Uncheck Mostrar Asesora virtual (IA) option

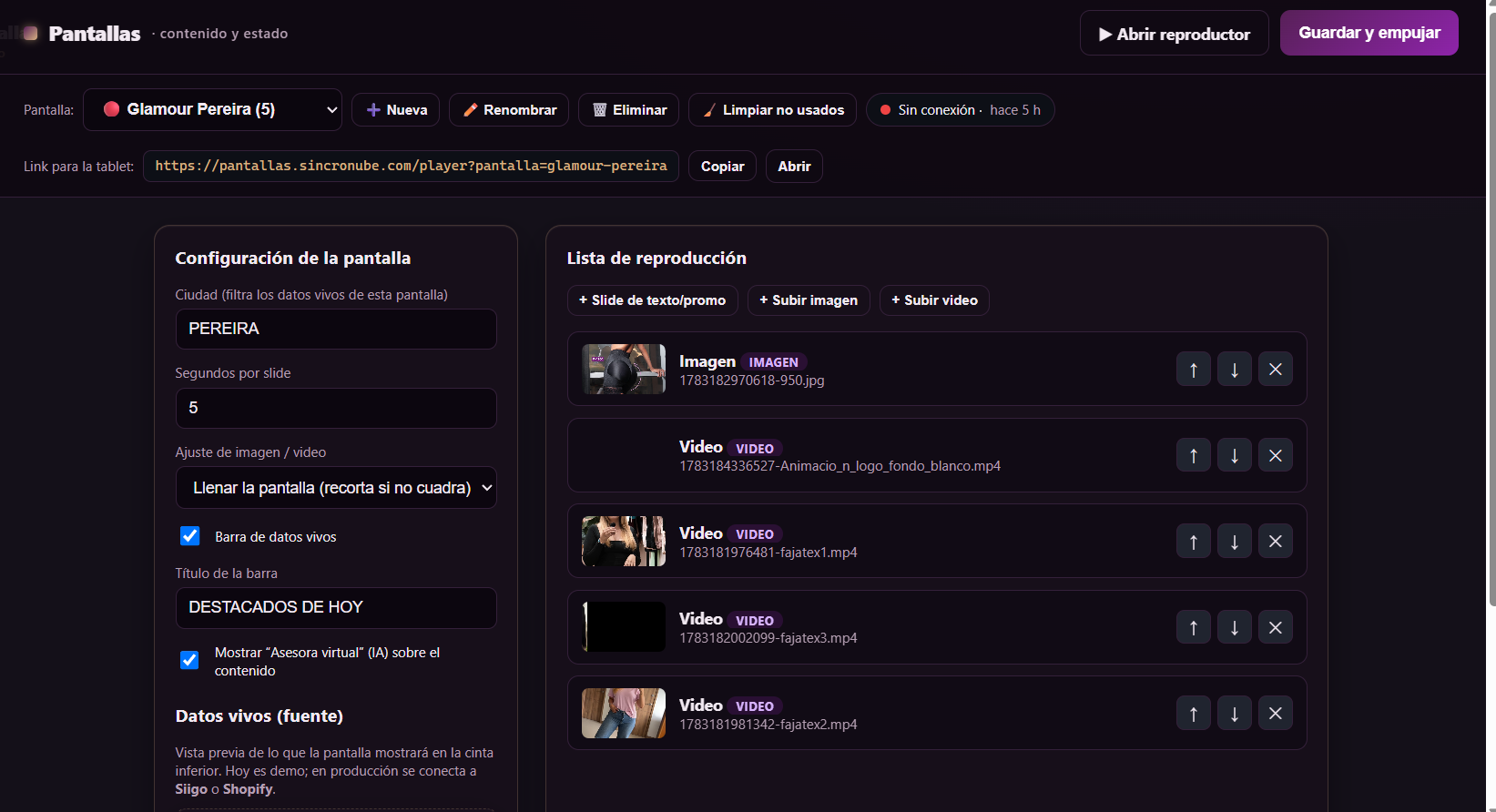(x=189, y=660)
